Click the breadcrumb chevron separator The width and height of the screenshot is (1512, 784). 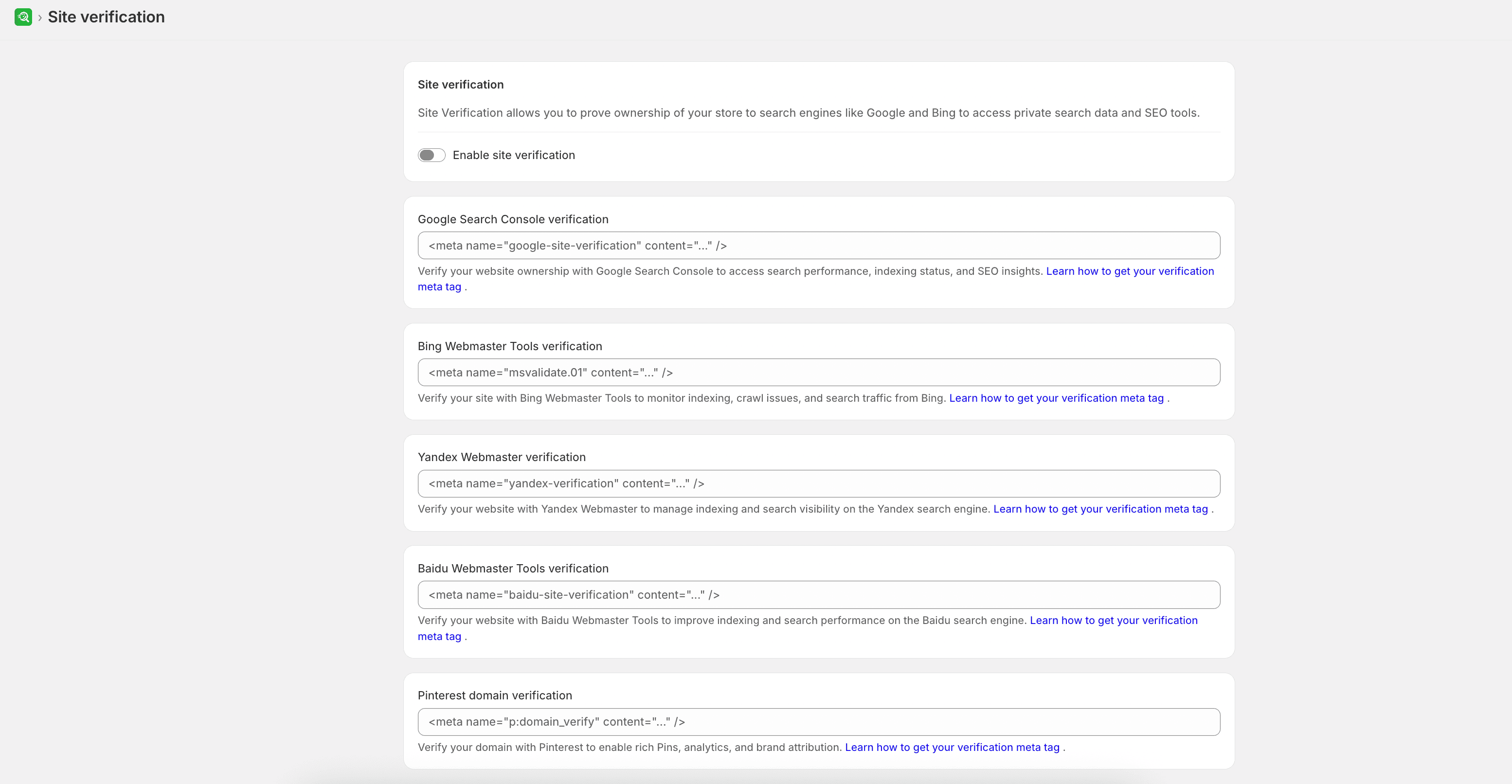[x=40, y=18]
